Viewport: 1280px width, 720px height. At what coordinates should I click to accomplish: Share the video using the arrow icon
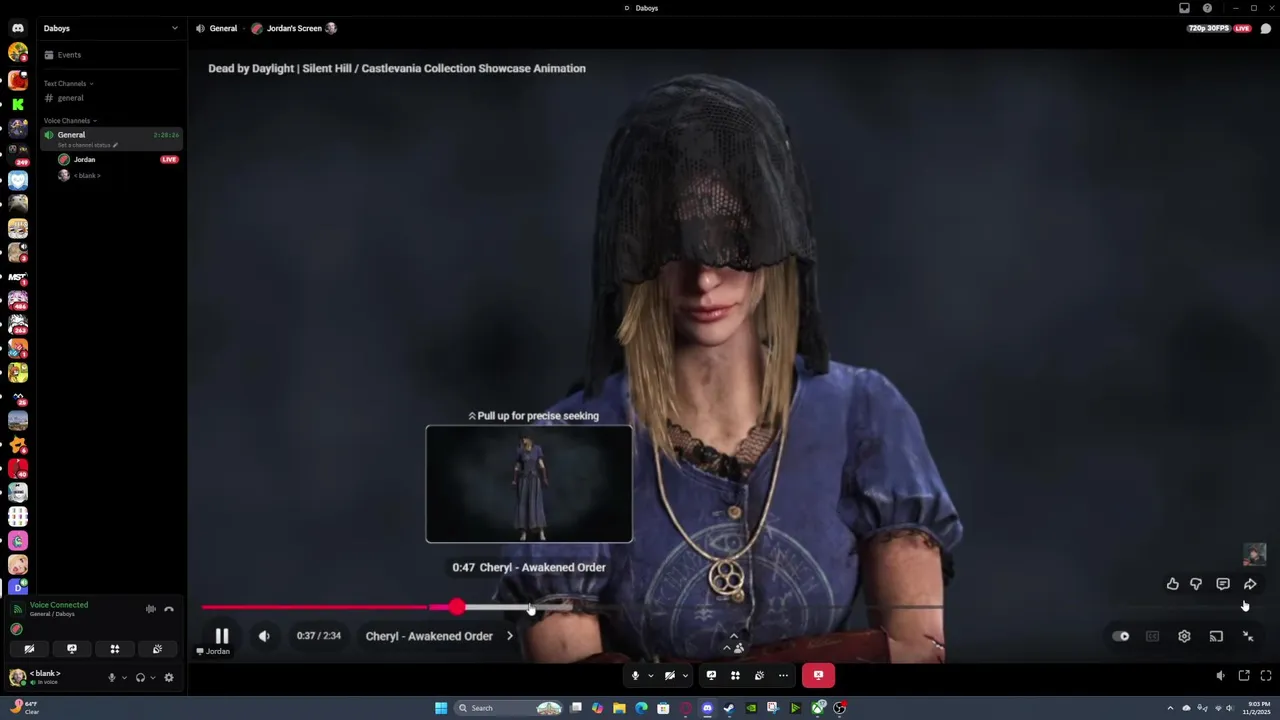pyautogui.click(x=1250, y=584)
